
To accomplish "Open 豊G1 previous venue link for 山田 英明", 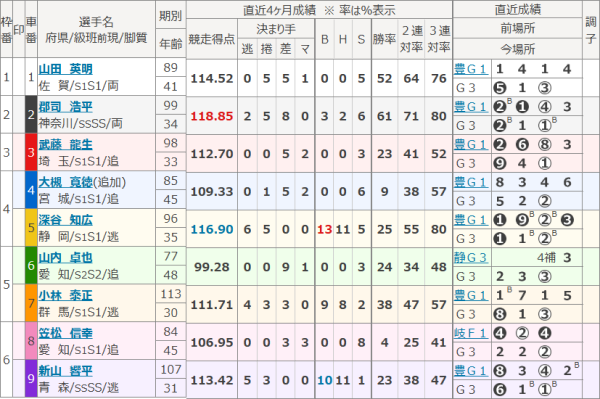I will tap(471, 69).
